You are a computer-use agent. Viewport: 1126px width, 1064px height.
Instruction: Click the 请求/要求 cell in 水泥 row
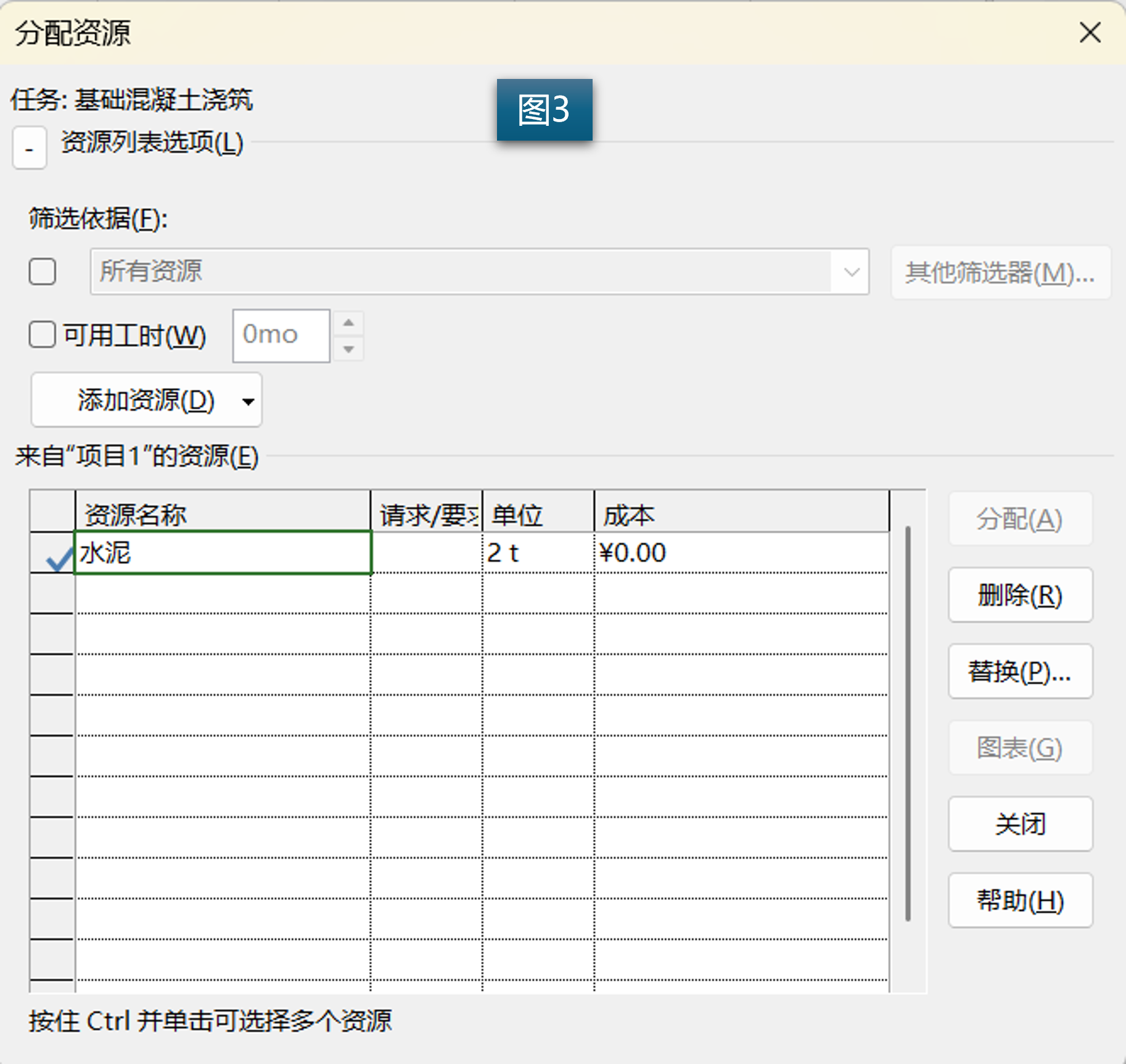pyautogui.click(x=427, y=553)
